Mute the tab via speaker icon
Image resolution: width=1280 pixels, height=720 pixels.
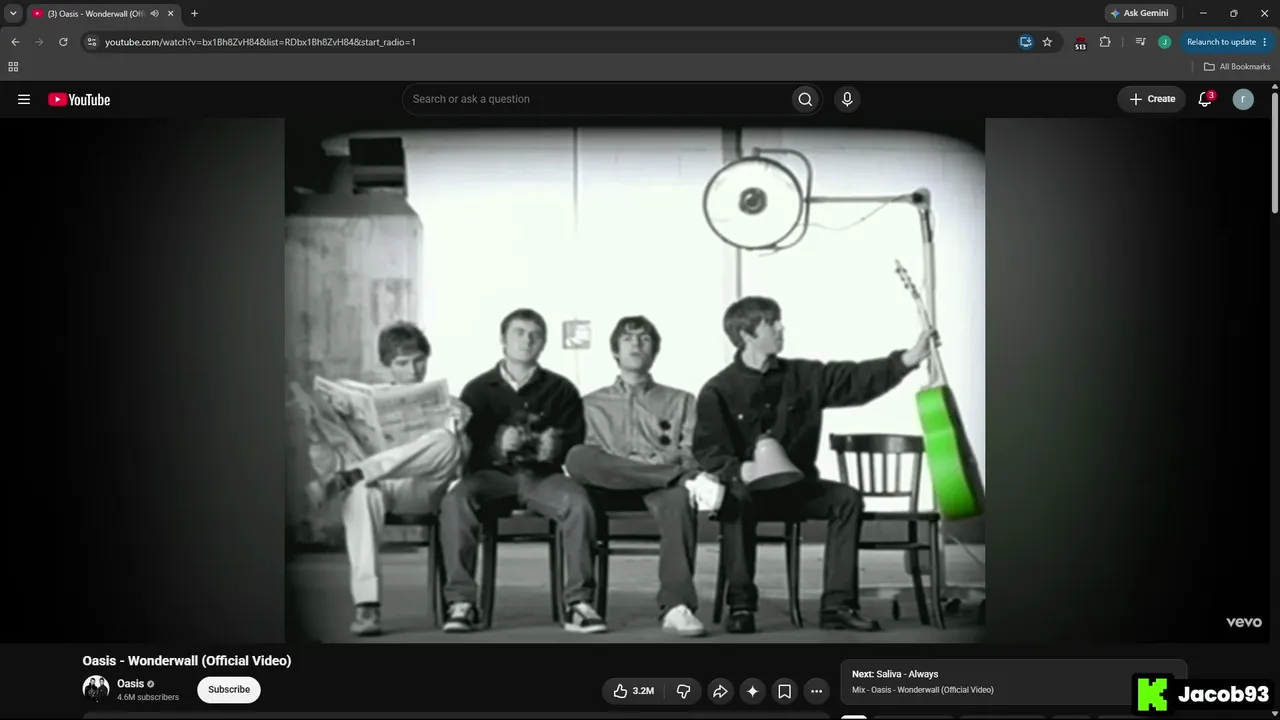click(x=155, y=13)
